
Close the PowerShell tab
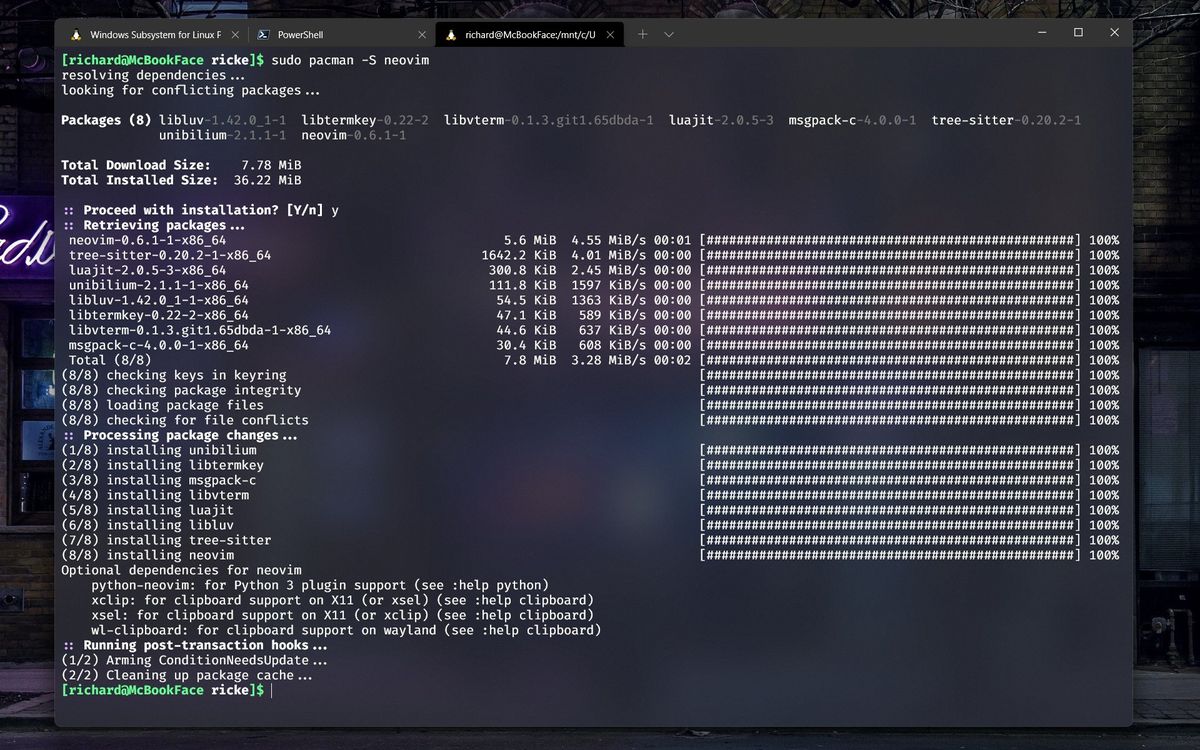(422, 32)
